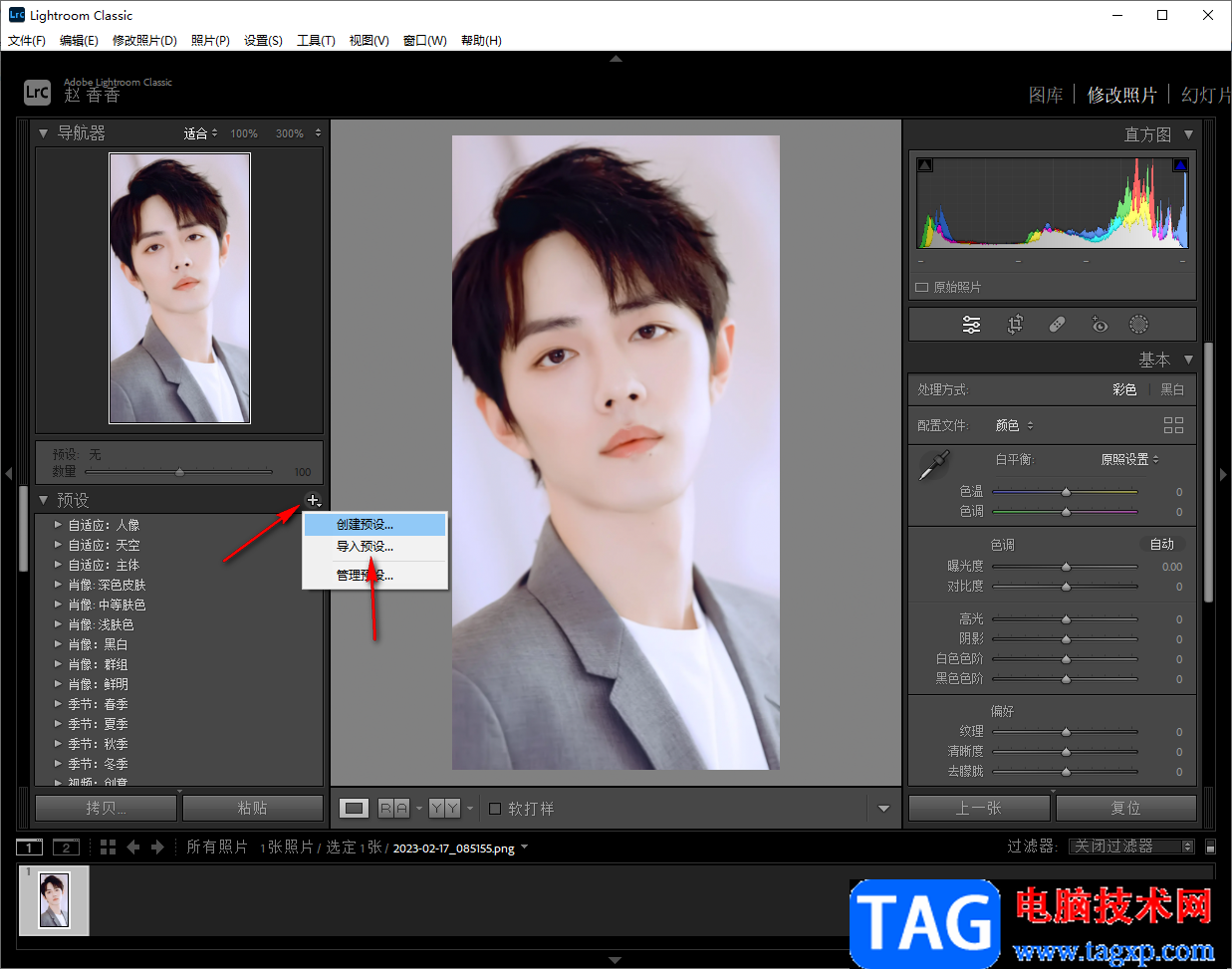Adjust the Temperature slider 色温
This screenshot has width=1232, height=969.
(1066, 492)
